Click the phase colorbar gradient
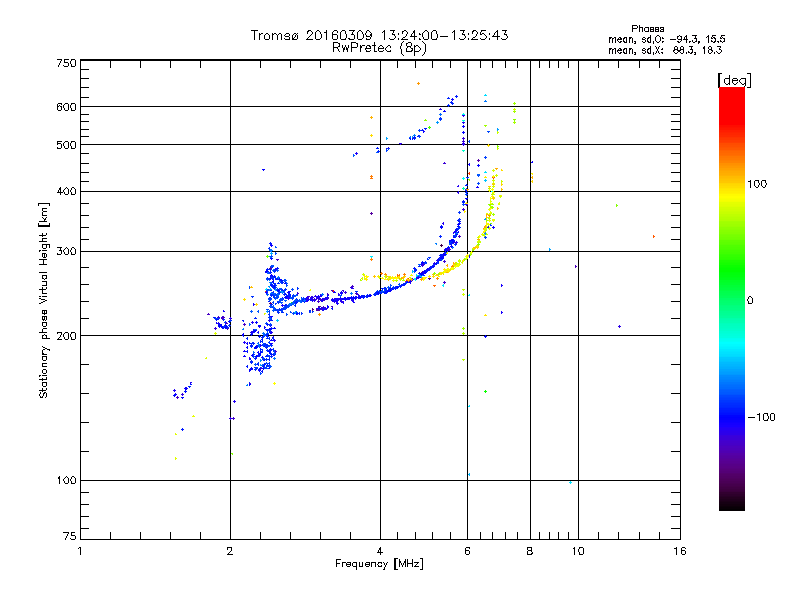Image resolution: width=800 pixels, height=600 pixels. (x=732, y=299)
